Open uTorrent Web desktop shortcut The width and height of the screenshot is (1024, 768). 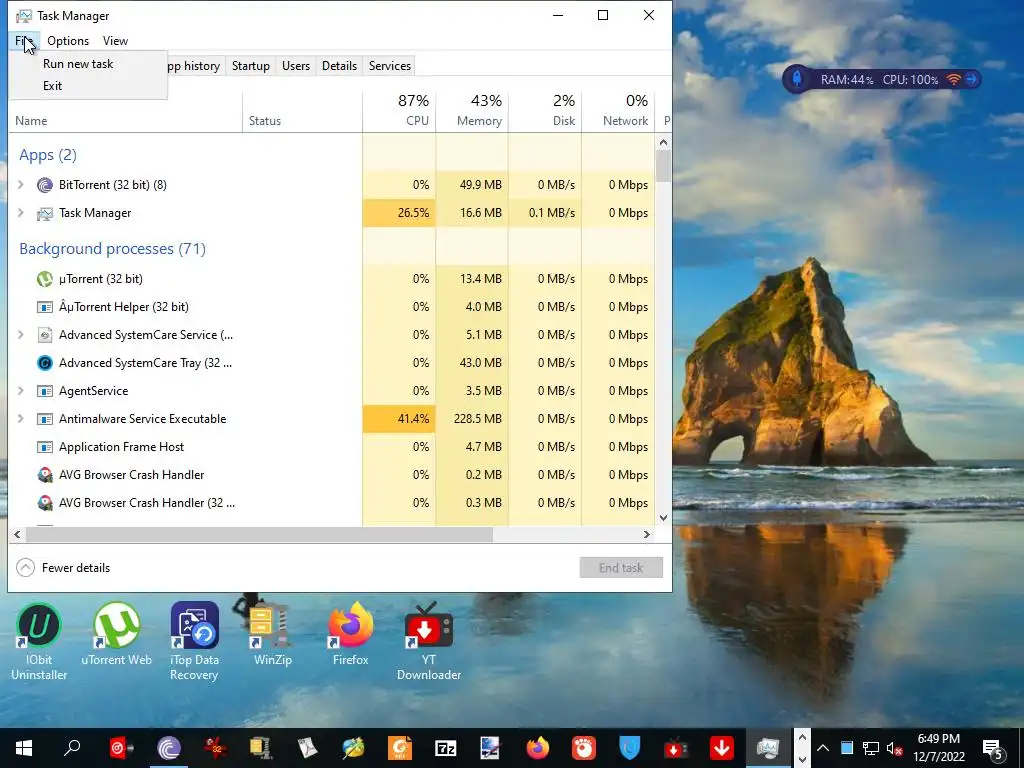coord(117,635)
